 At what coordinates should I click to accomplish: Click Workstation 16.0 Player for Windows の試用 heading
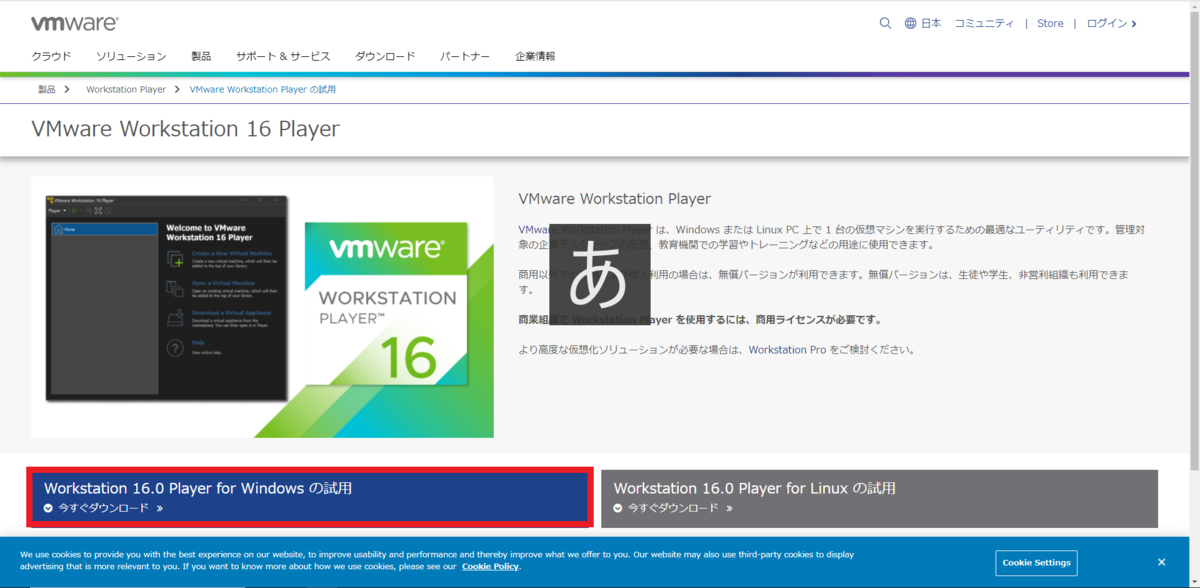(x=198, y=488)
